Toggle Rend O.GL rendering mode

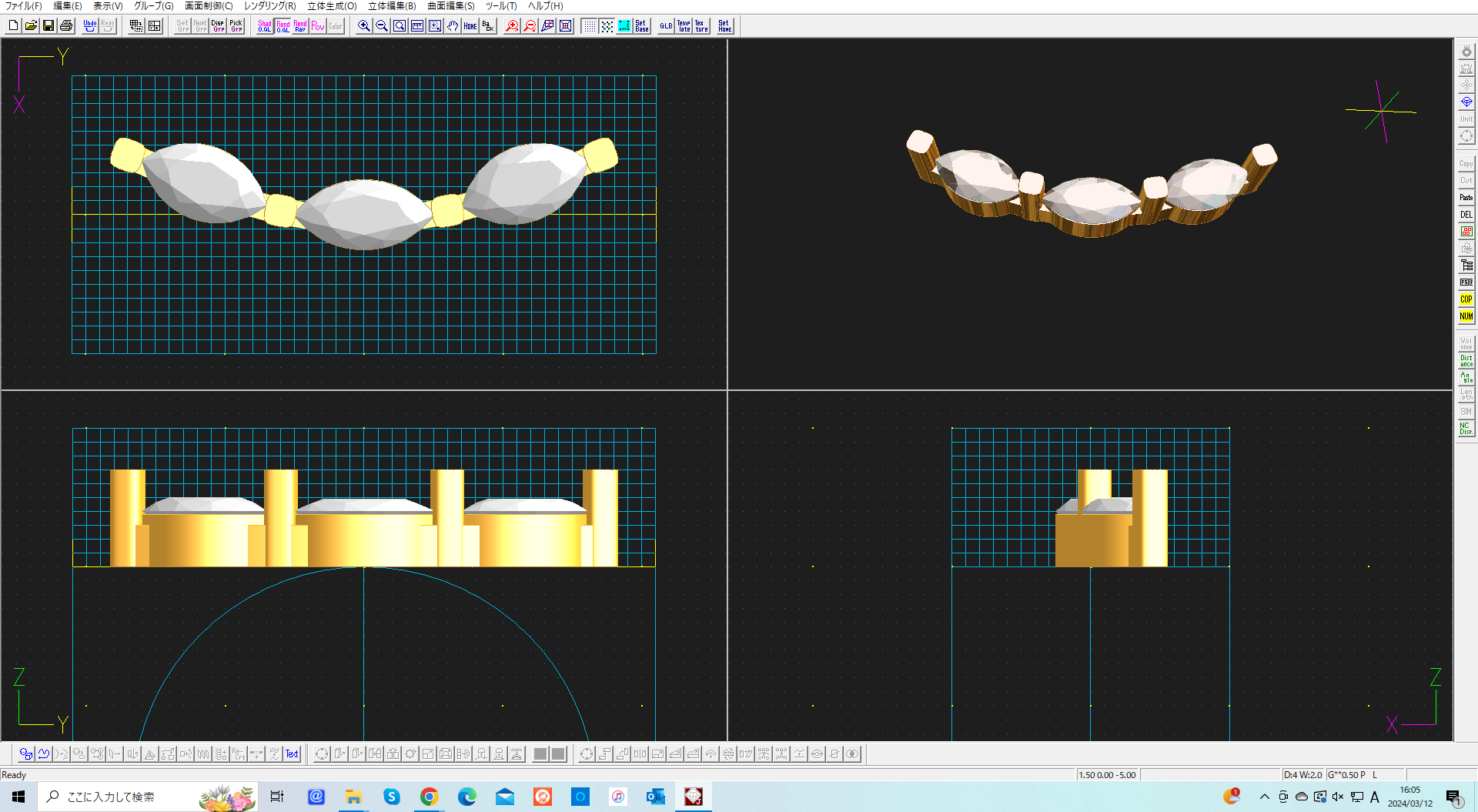click(x=283, y=25)
